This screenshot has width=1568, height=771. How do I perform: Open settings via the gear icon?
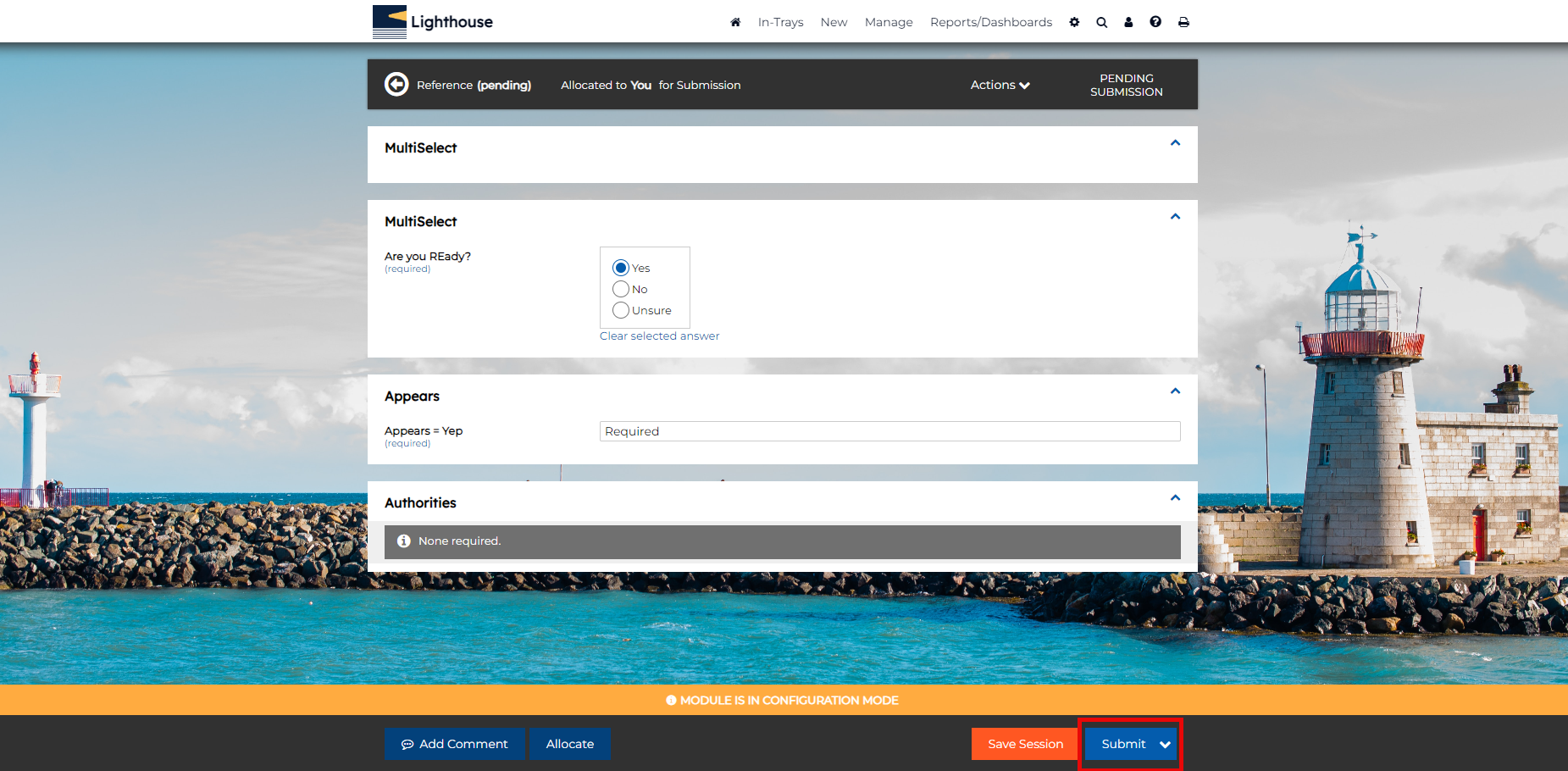1074,22
